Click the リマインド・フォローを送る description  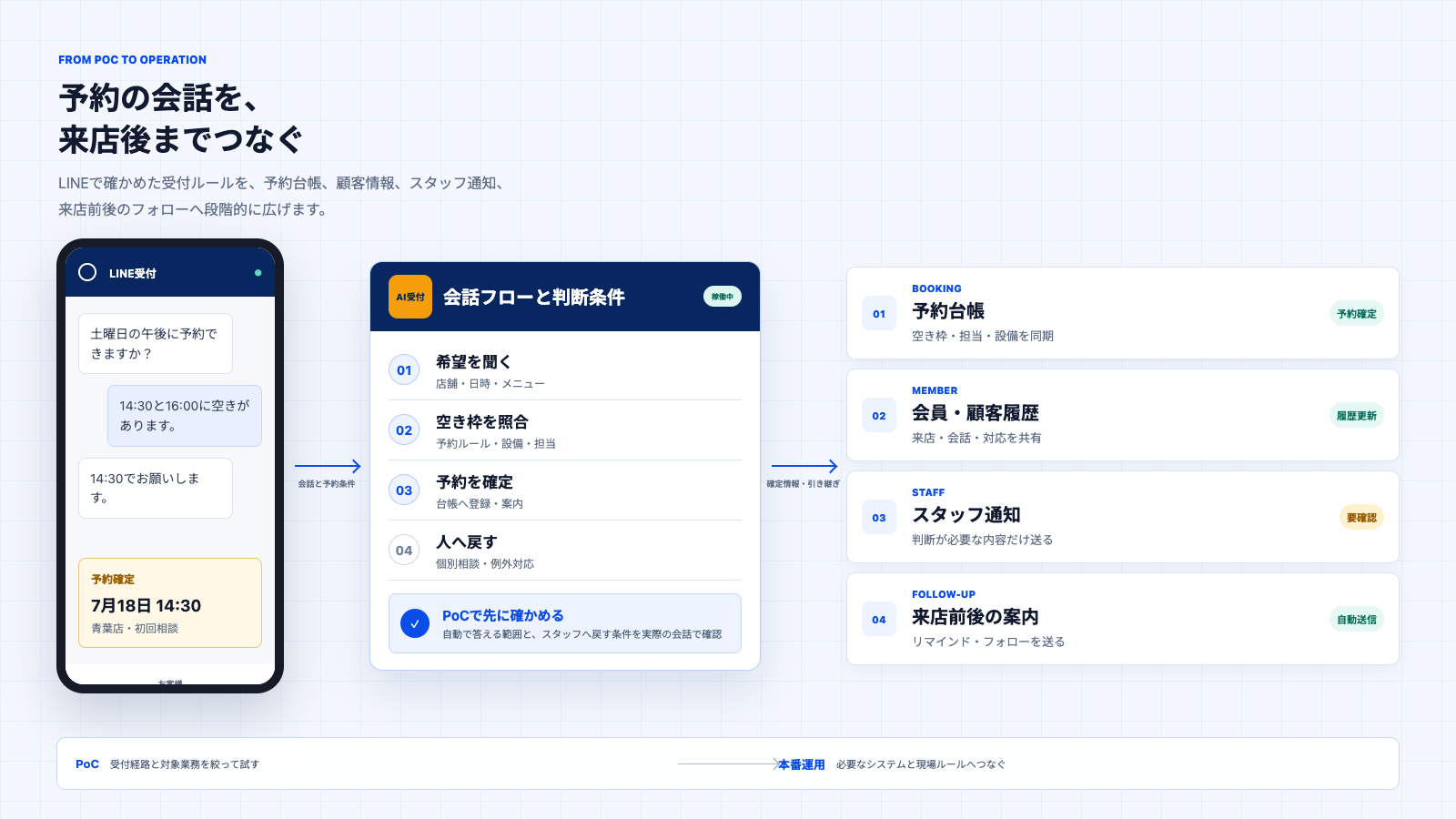click(988, 642)
